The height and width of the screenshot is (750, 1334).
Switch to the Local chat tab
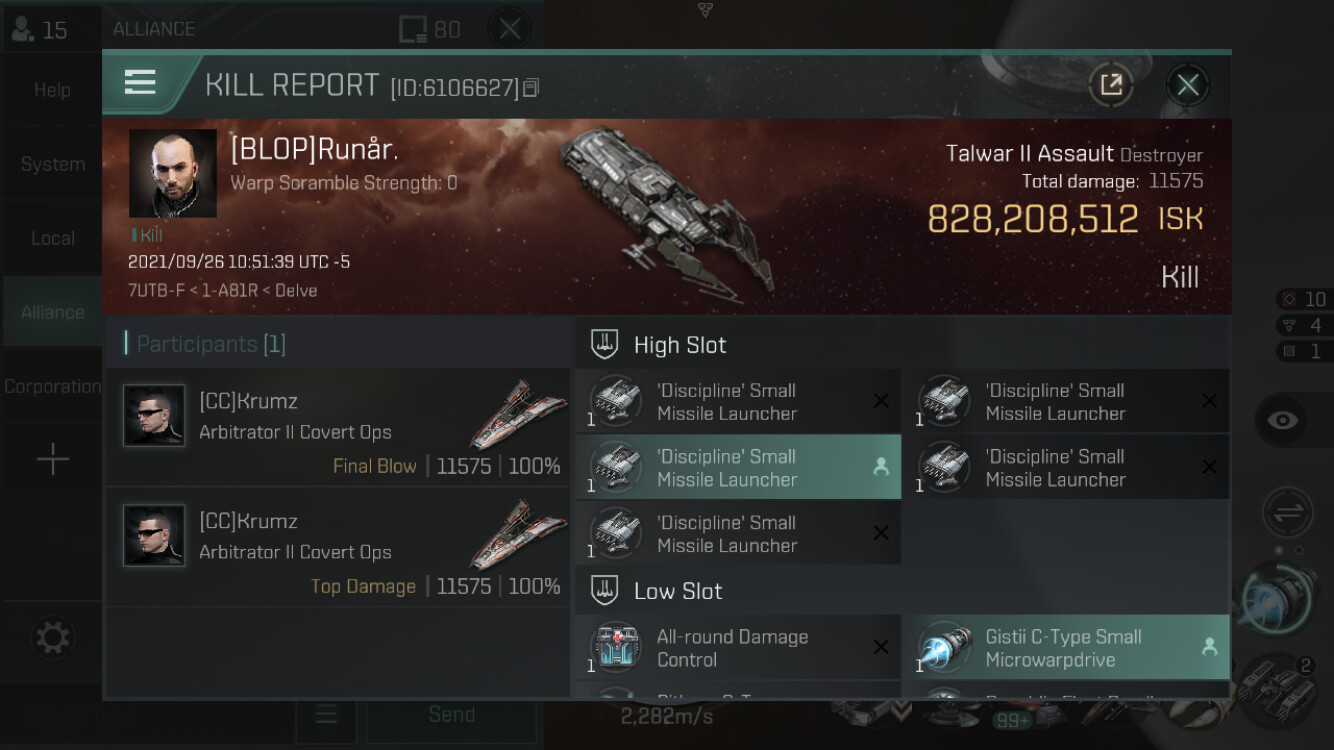[52, 238]
